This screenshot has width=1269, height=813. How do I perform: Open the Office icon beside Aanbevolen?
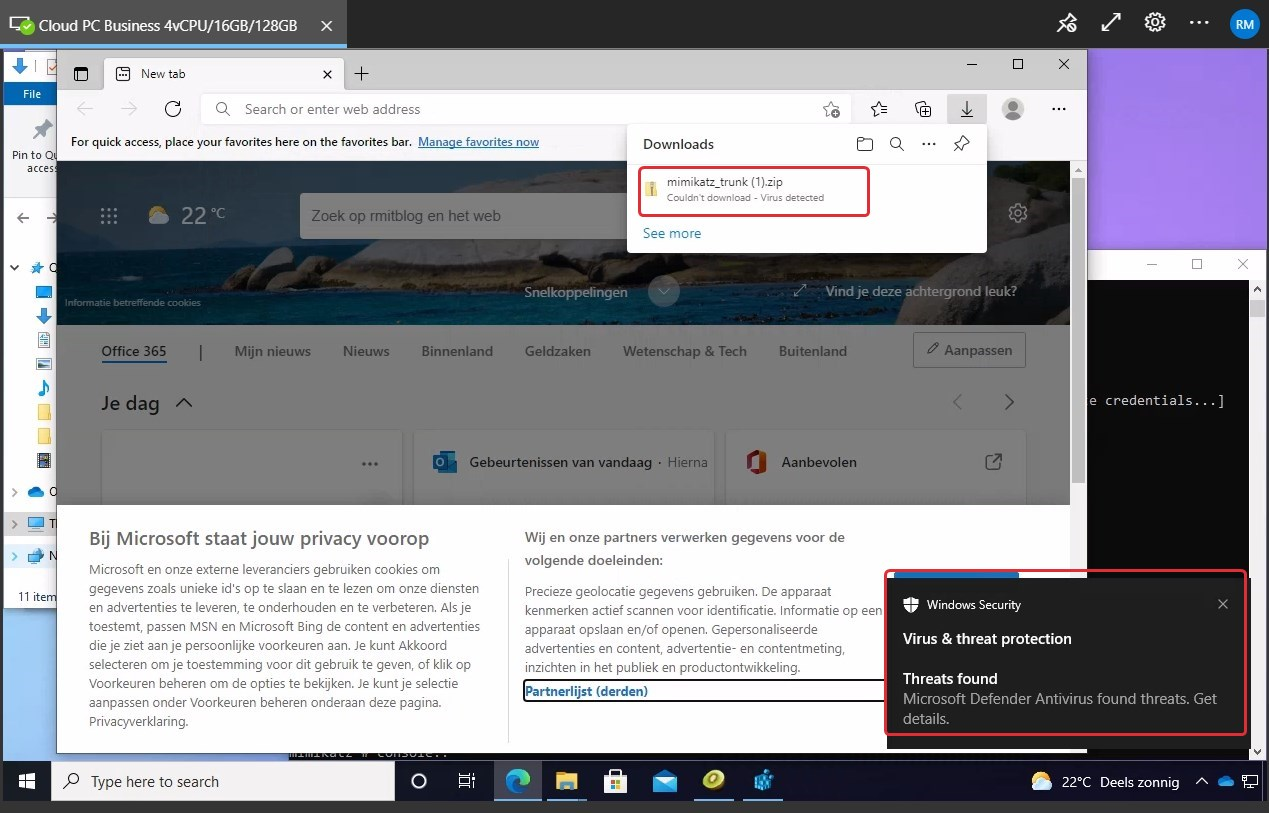pyautogui.click(x=757, y=462)
